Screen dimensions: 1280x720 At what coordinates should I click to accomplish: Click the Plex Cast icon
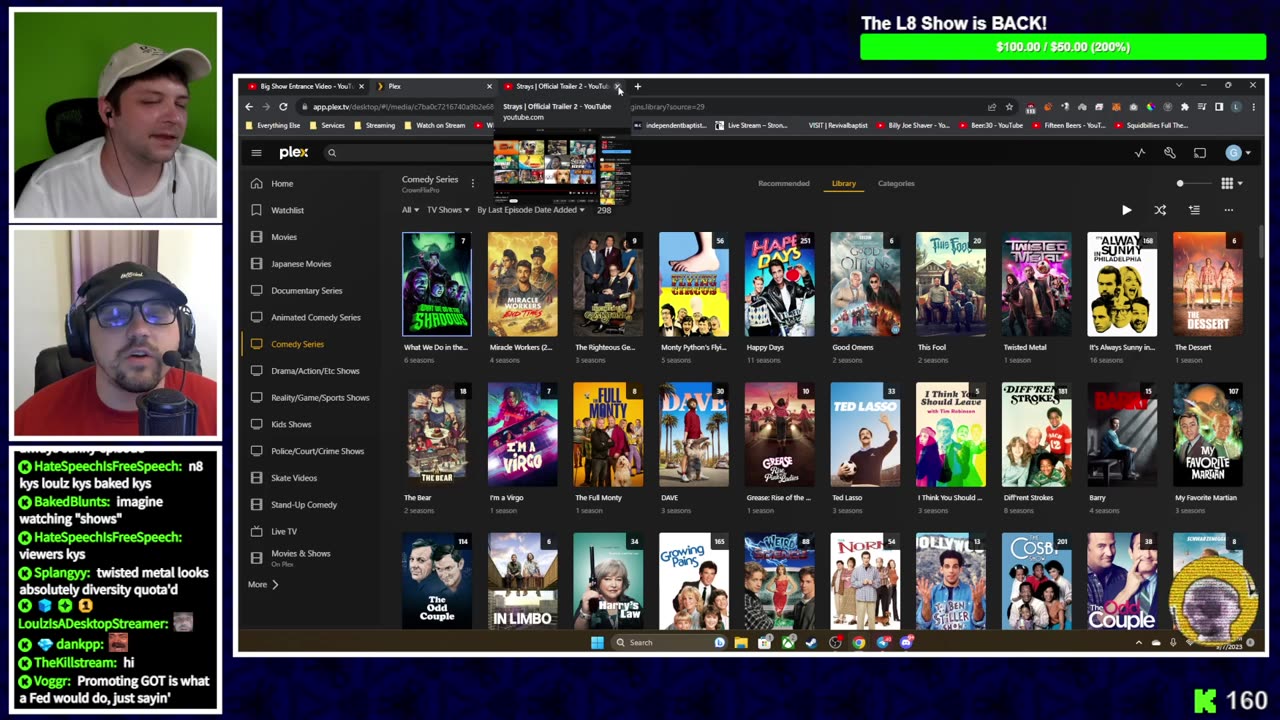point(1200,153)
